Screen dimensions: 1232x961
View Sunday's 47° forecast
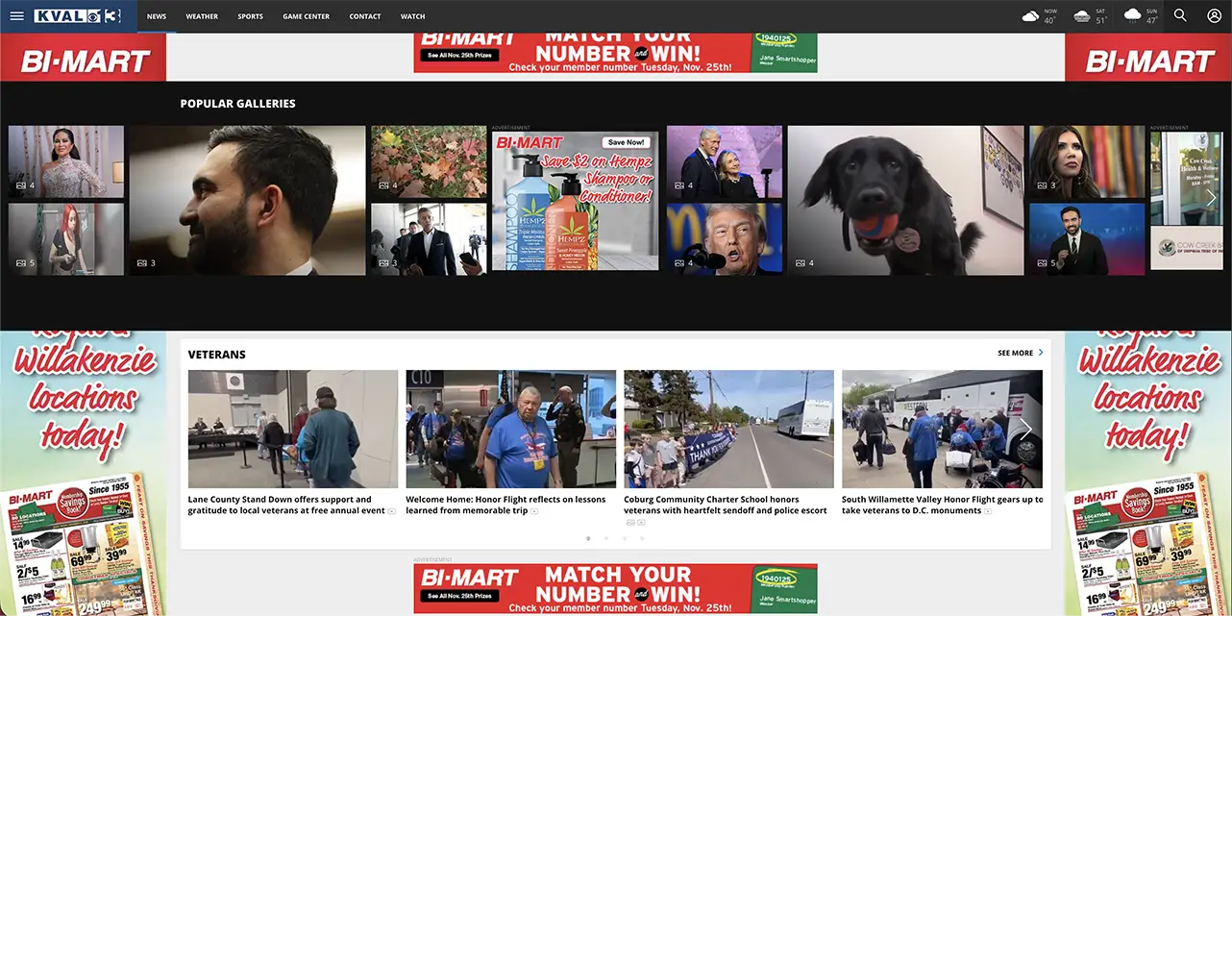tap(1141, 16)
